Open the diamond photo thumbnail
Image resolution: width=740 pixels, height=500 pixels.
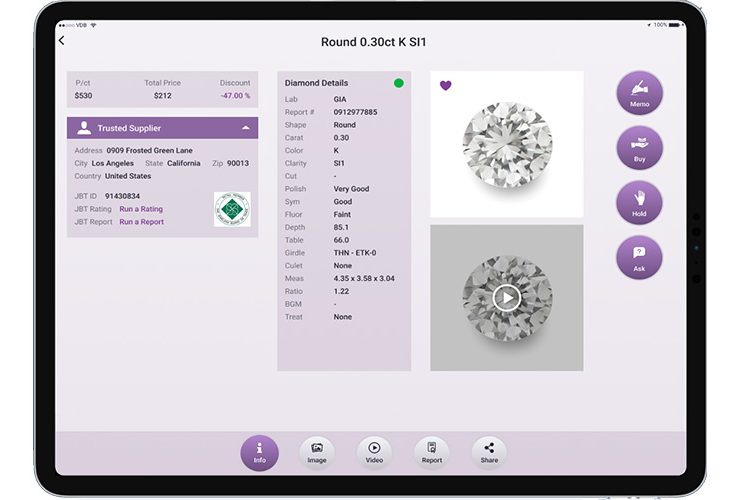pyautogui.click(x=507, y=144)
